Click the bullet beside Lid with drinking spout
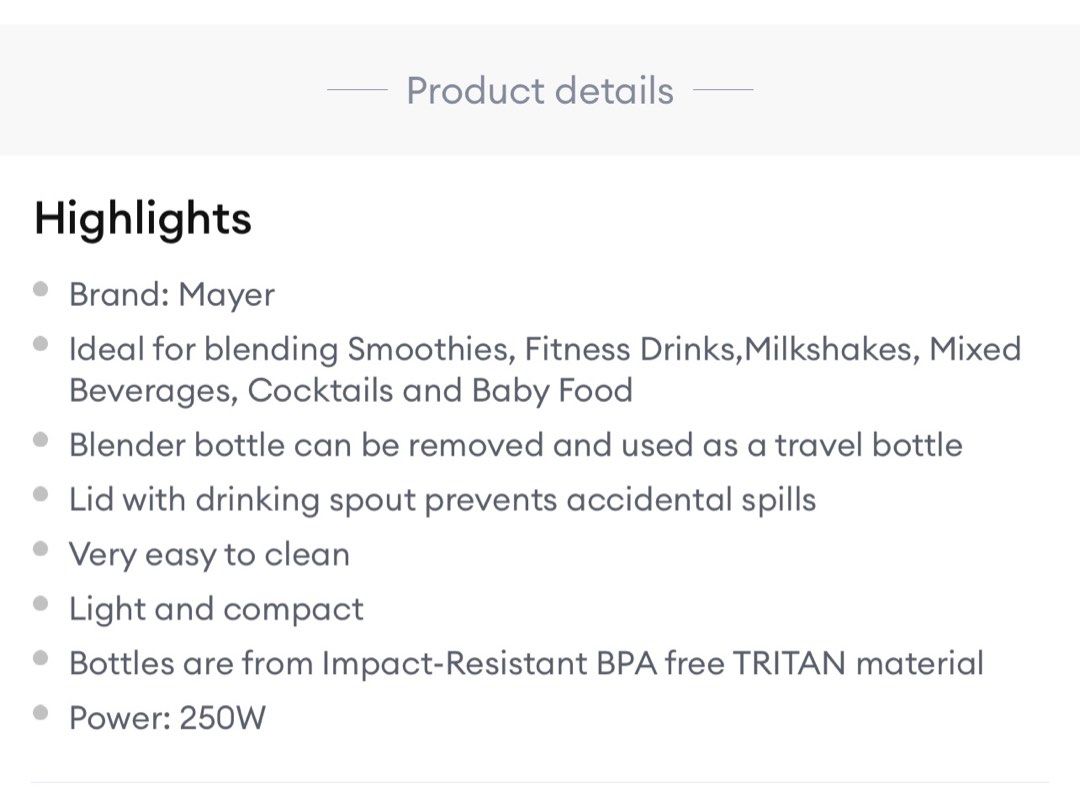1080x788 pixels. [x=41, y=494]
